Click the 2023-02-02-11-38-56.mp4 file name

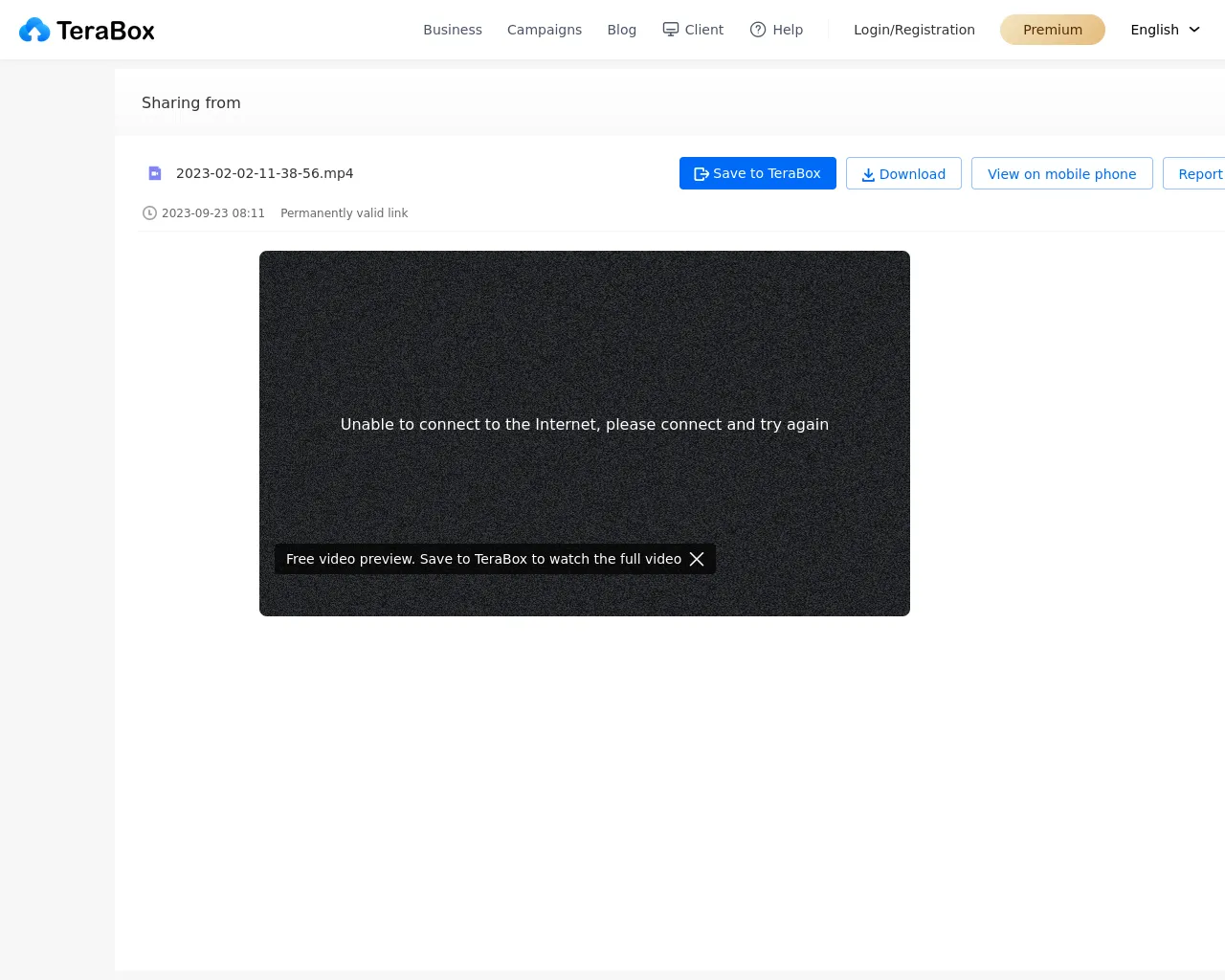265,173
